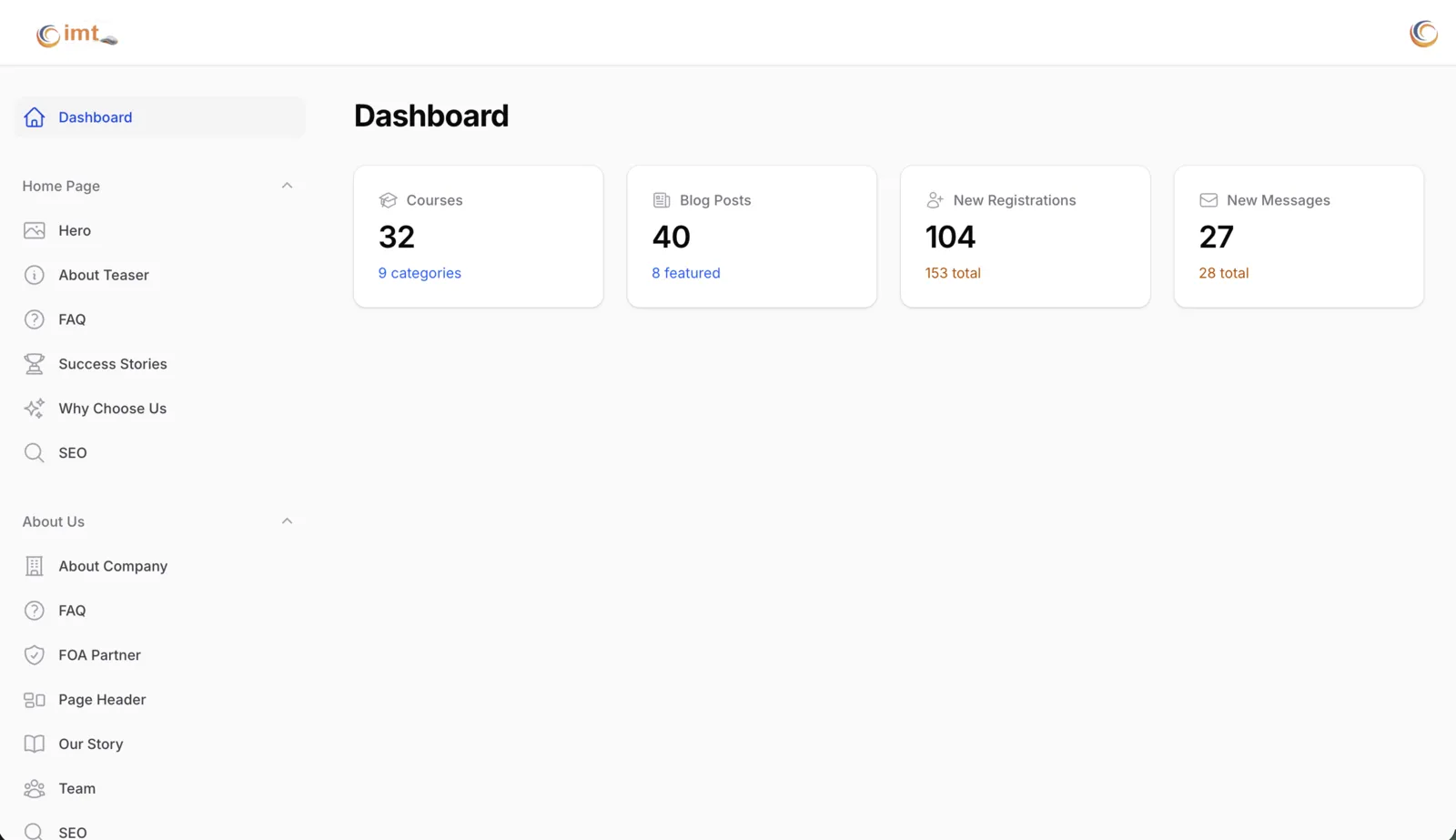Open Hero in the sidebar
Image resolution: width=1456 pixels, height=840 pixels.
[x=160, y=231]
